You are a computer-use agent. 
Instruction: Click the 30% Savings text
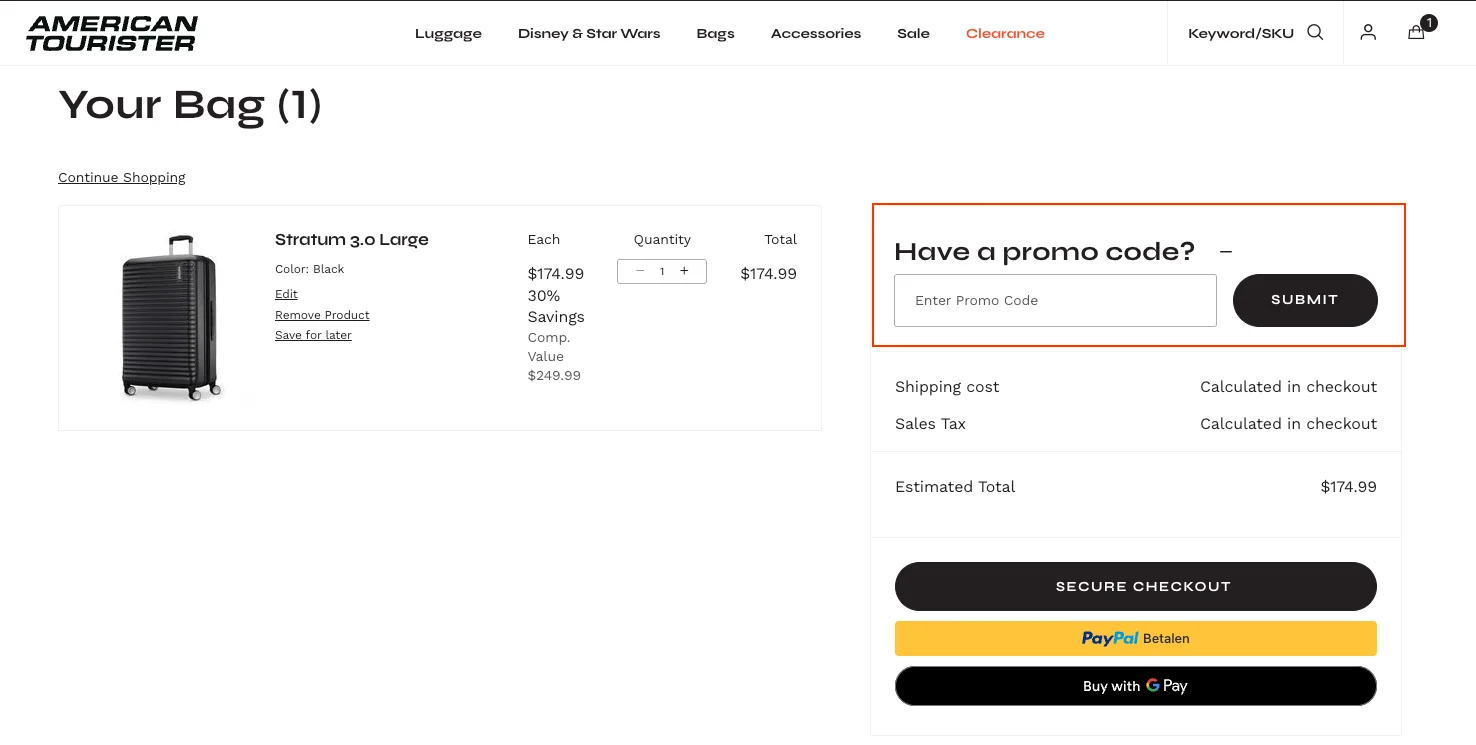coord(556,306)
